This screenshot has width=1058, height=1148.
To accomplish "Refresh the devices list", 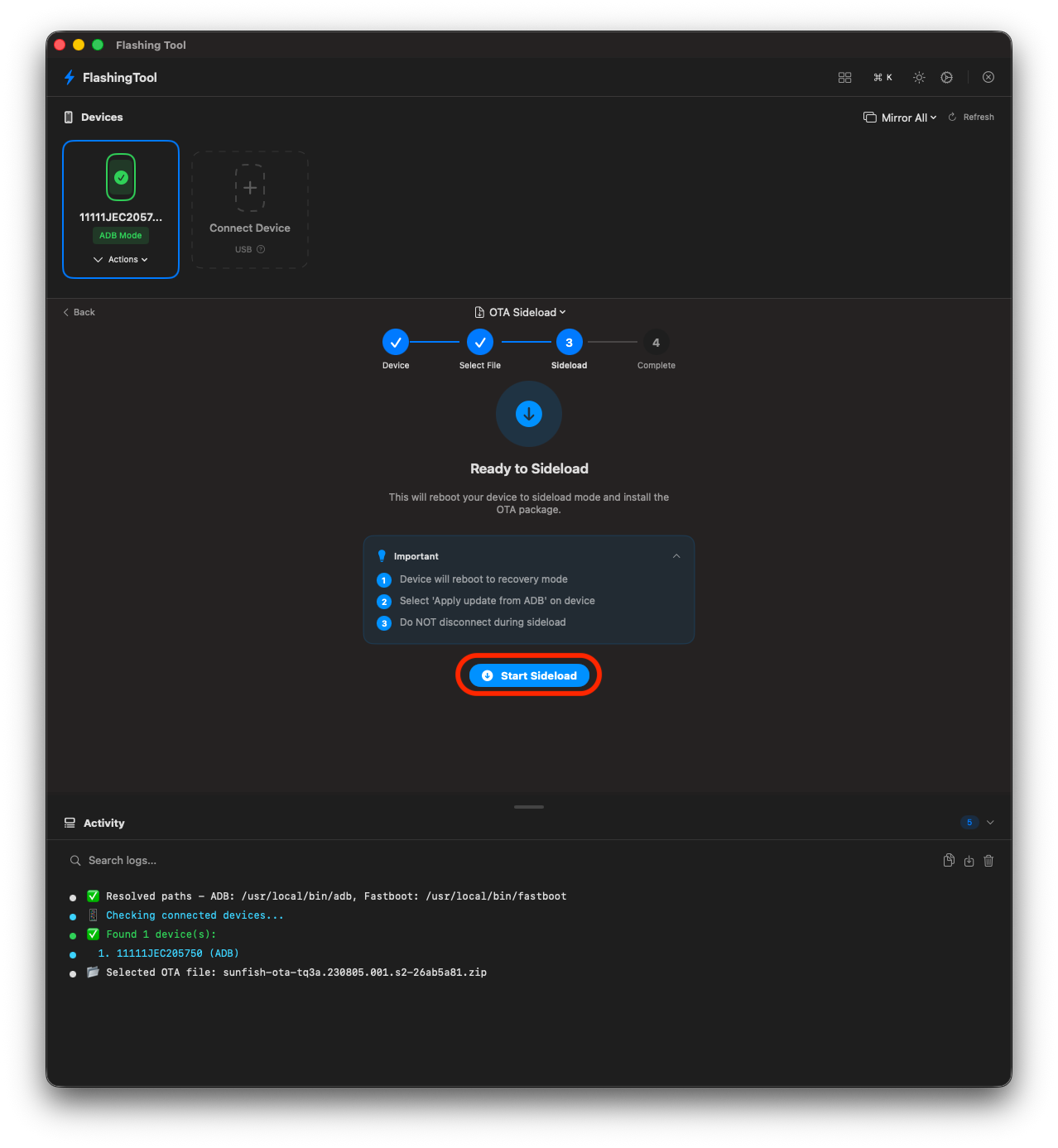I will 971,118.
